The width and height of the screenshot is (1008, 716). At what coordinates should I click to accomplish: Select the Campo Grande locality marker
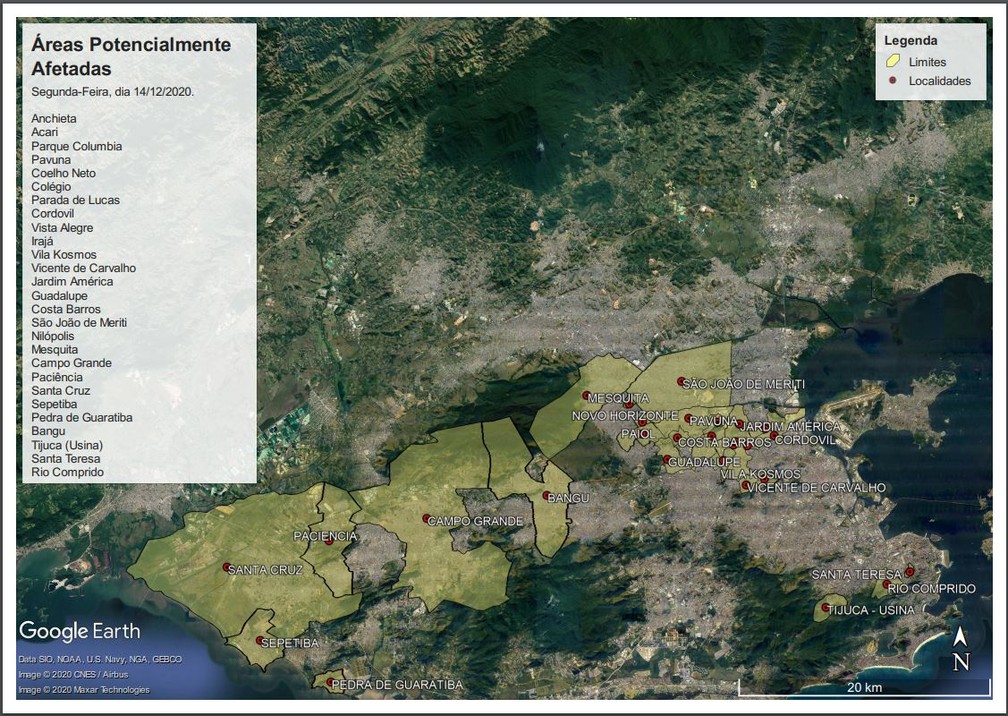coord(427,518)
